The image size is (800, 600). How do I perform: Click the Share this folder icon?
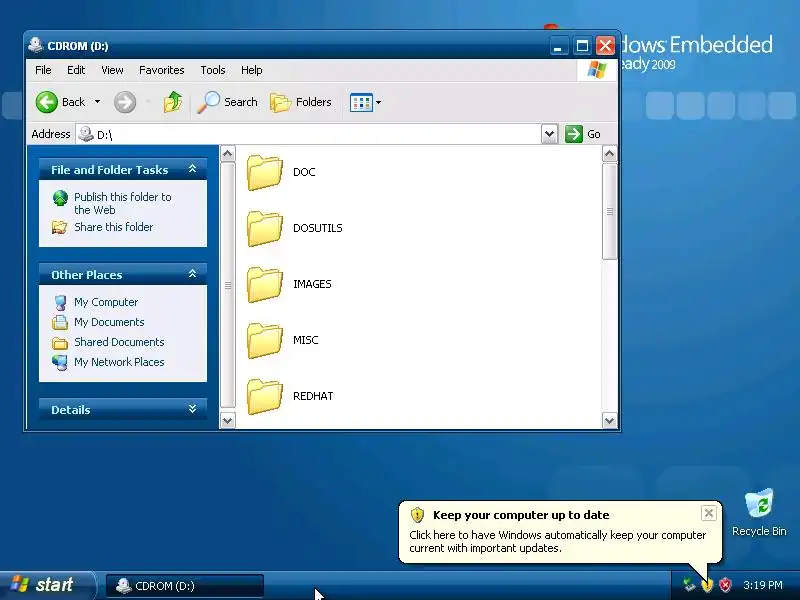60,227
